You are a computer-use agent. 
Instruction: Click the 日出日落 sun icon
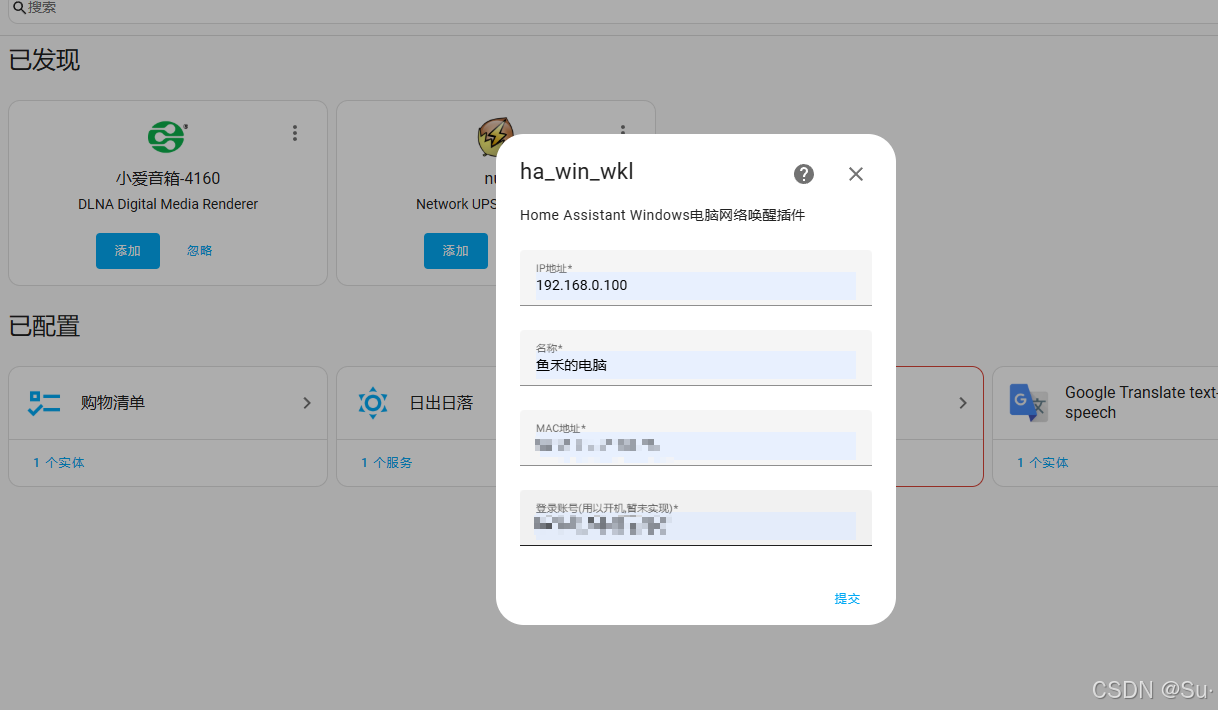(373, 403)
